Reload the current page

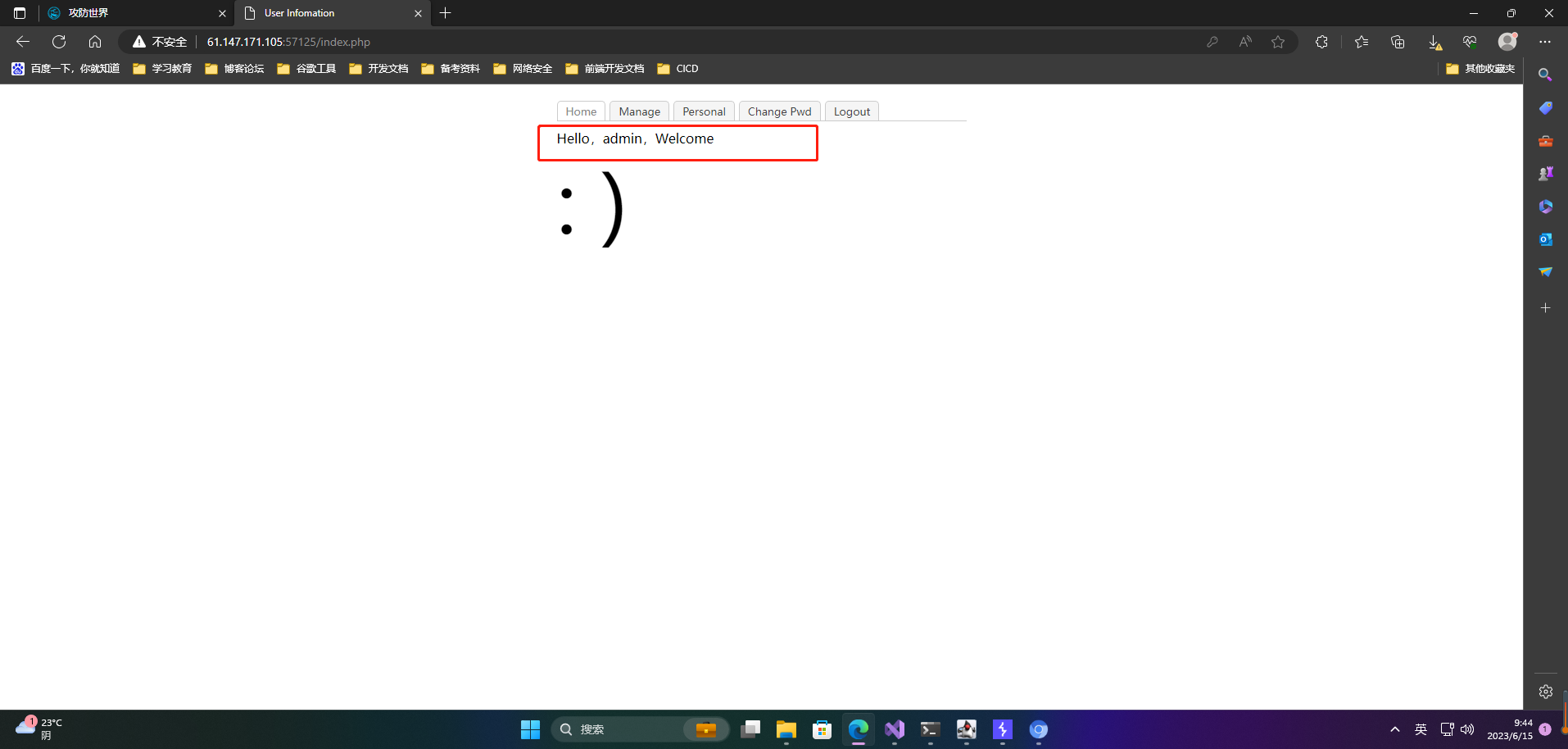(x=59, y=42)
